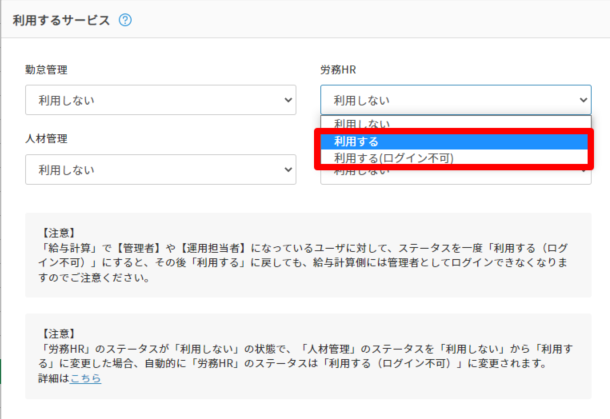Open the 勤怠管理 dropdown

coord(160,100)
